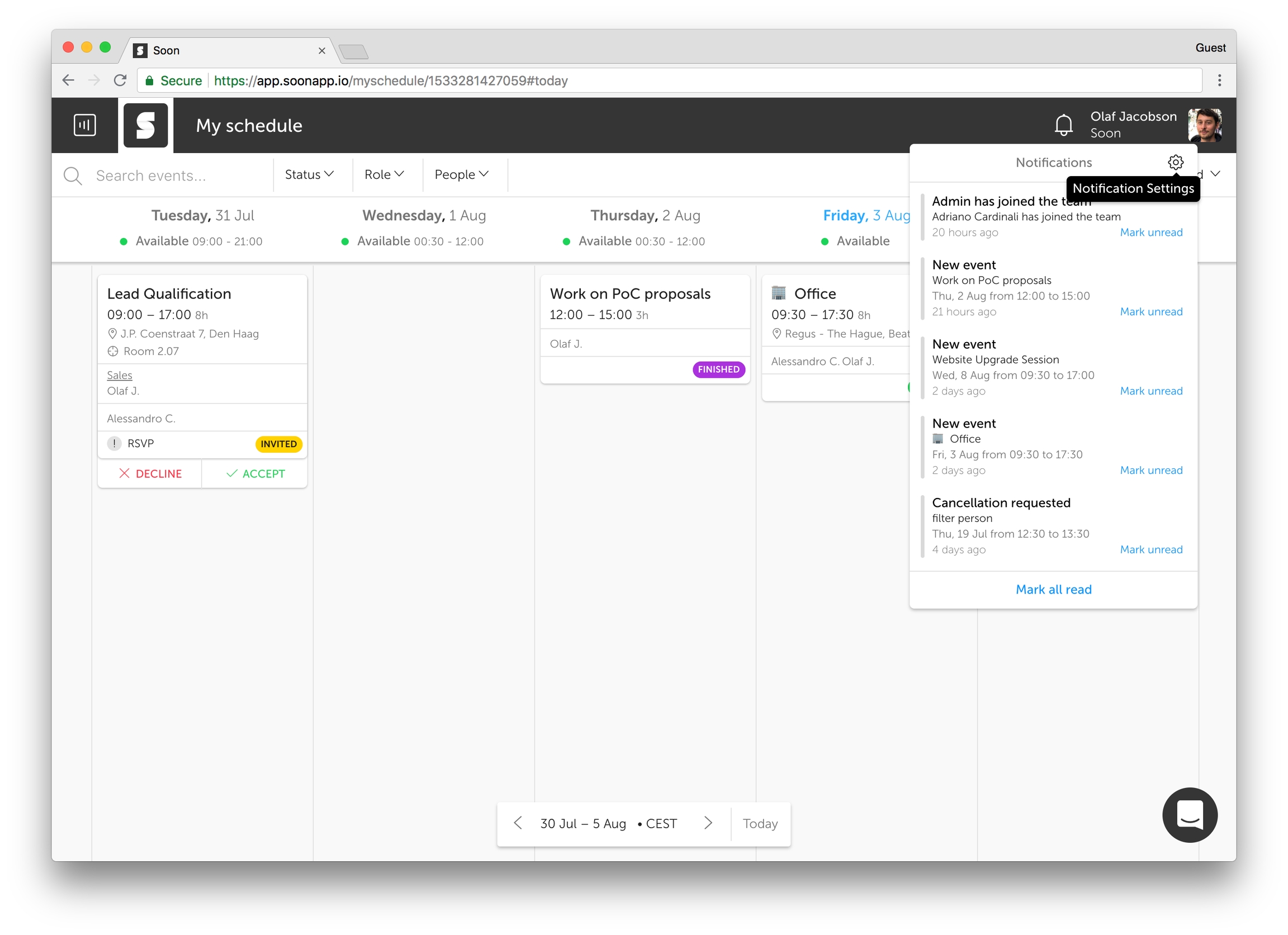Expand the Role filter dropdown
This screenshot has width=1288, height=935.
coord(384,175)
